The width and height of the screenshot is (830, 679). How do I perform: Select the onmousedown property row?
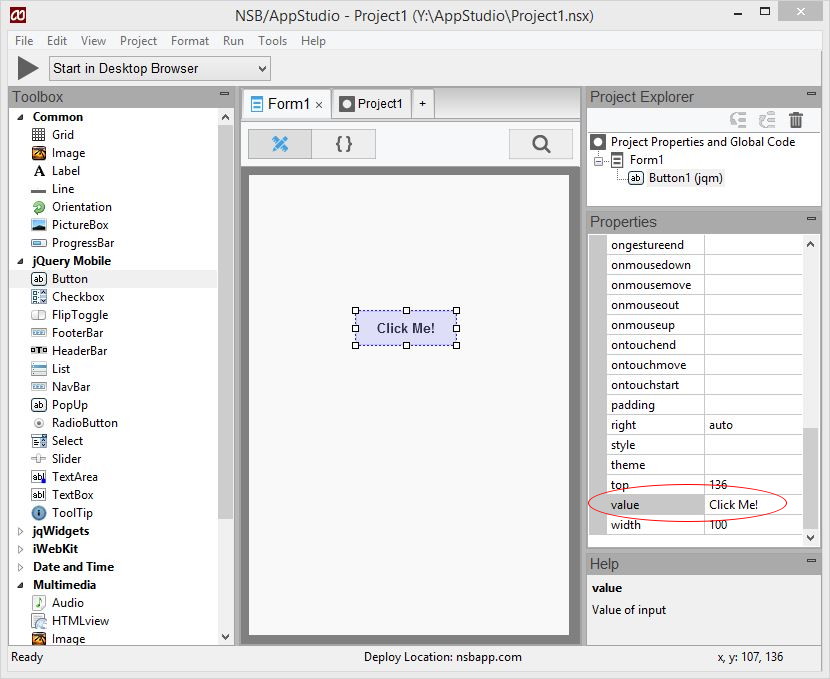coord(704,265)
